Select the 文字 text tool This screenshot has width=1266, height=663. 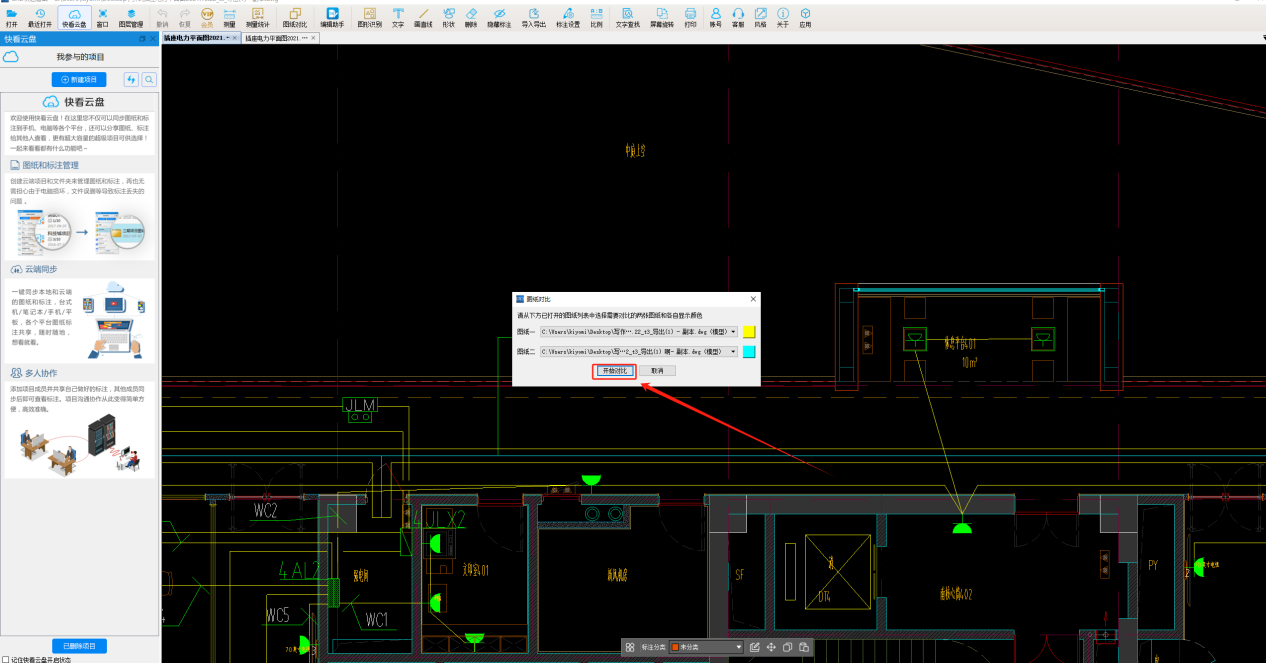click(x=398, y=16)
